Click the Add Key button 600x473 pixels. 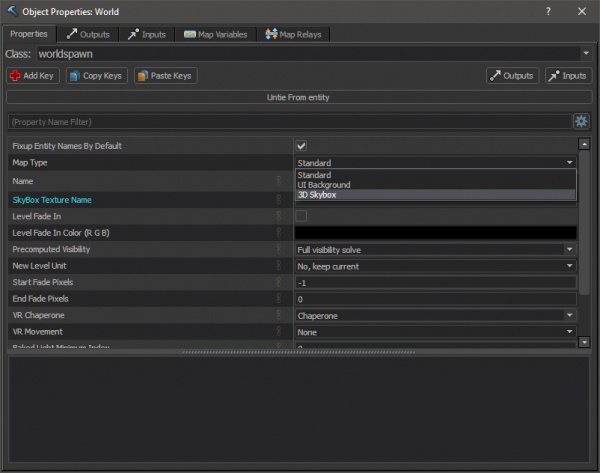(33, 75)
